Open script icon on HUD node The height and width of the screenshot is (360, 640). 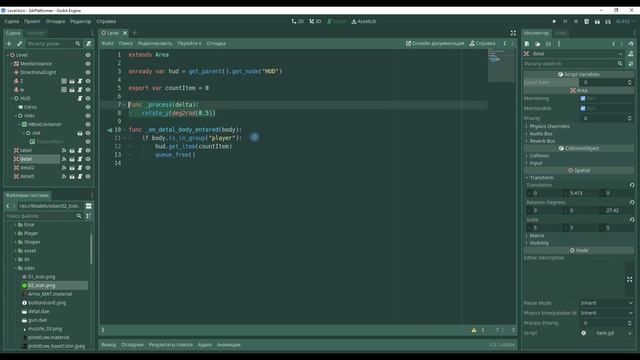coord(80,98)
